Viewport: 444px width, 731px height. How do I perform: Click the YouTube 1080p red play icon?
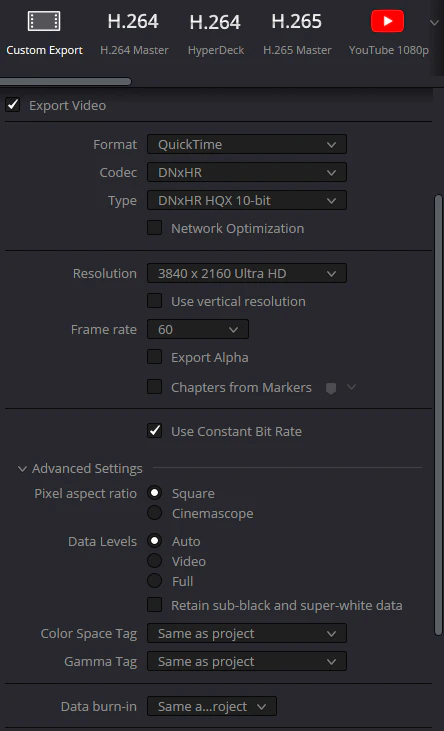coord(388,21)
